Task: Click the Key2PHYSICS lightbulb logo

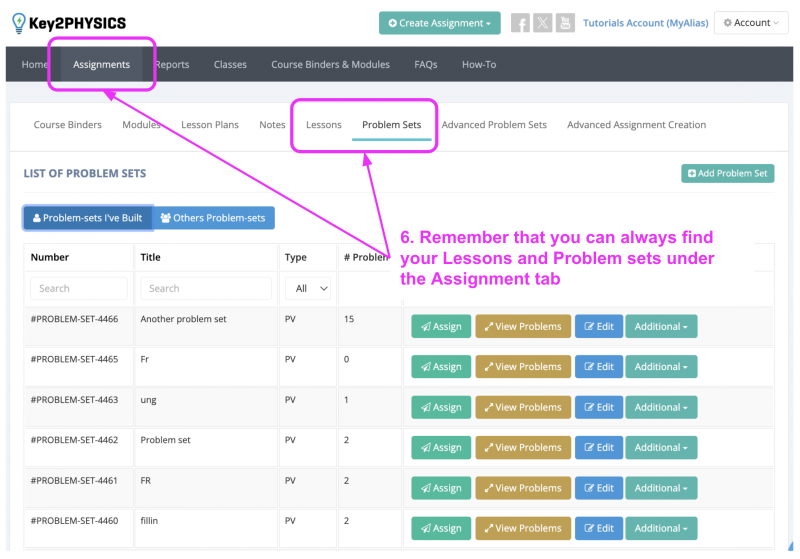Action: click(x=19, y=23)
